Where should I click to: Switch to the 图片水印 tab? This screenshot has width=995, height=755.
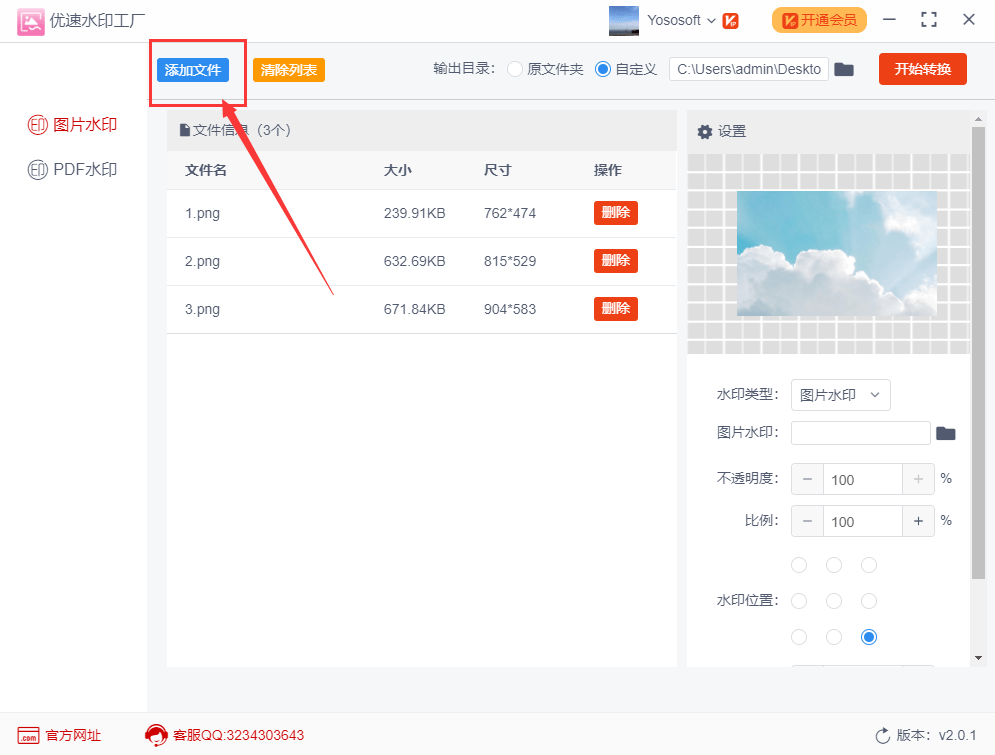[72, 125]
